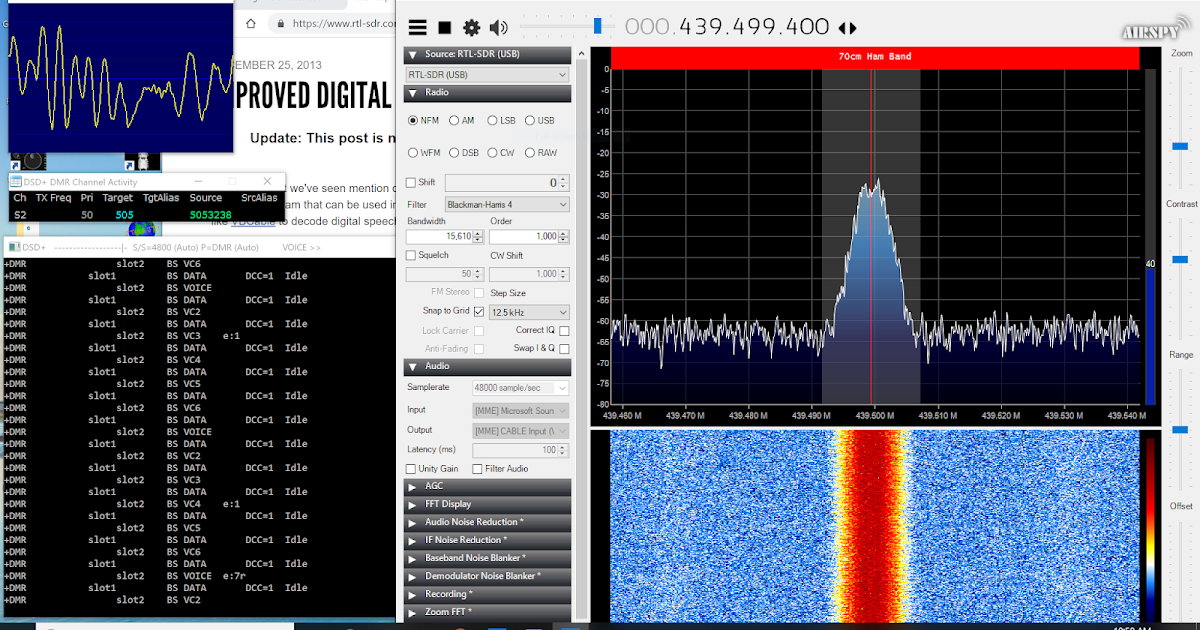Enable Unity Gain checkbox
The image size is (1200, 630).
pos(411,469)
